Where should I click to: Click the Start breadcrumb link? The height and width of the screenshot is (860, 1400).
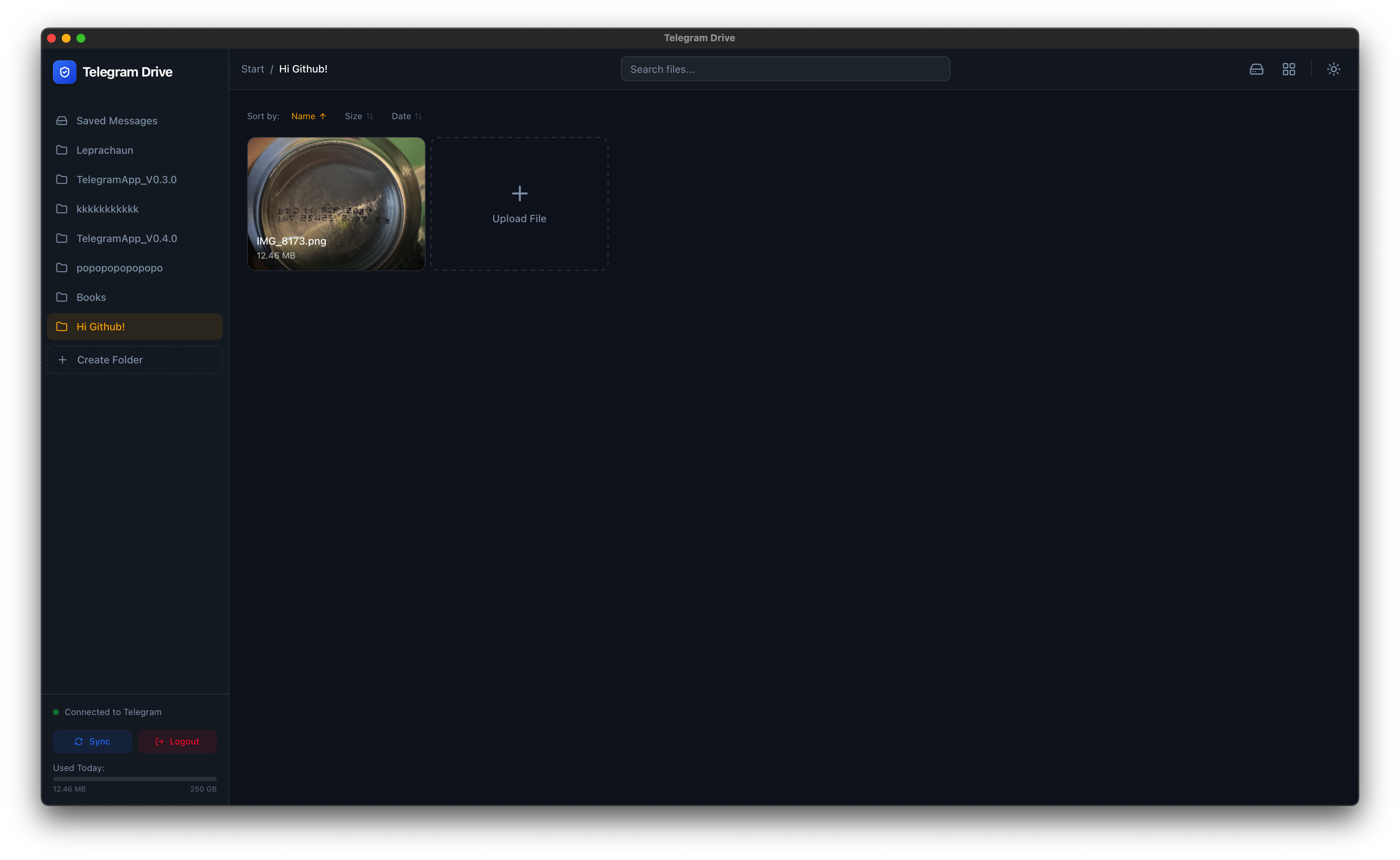252,69
